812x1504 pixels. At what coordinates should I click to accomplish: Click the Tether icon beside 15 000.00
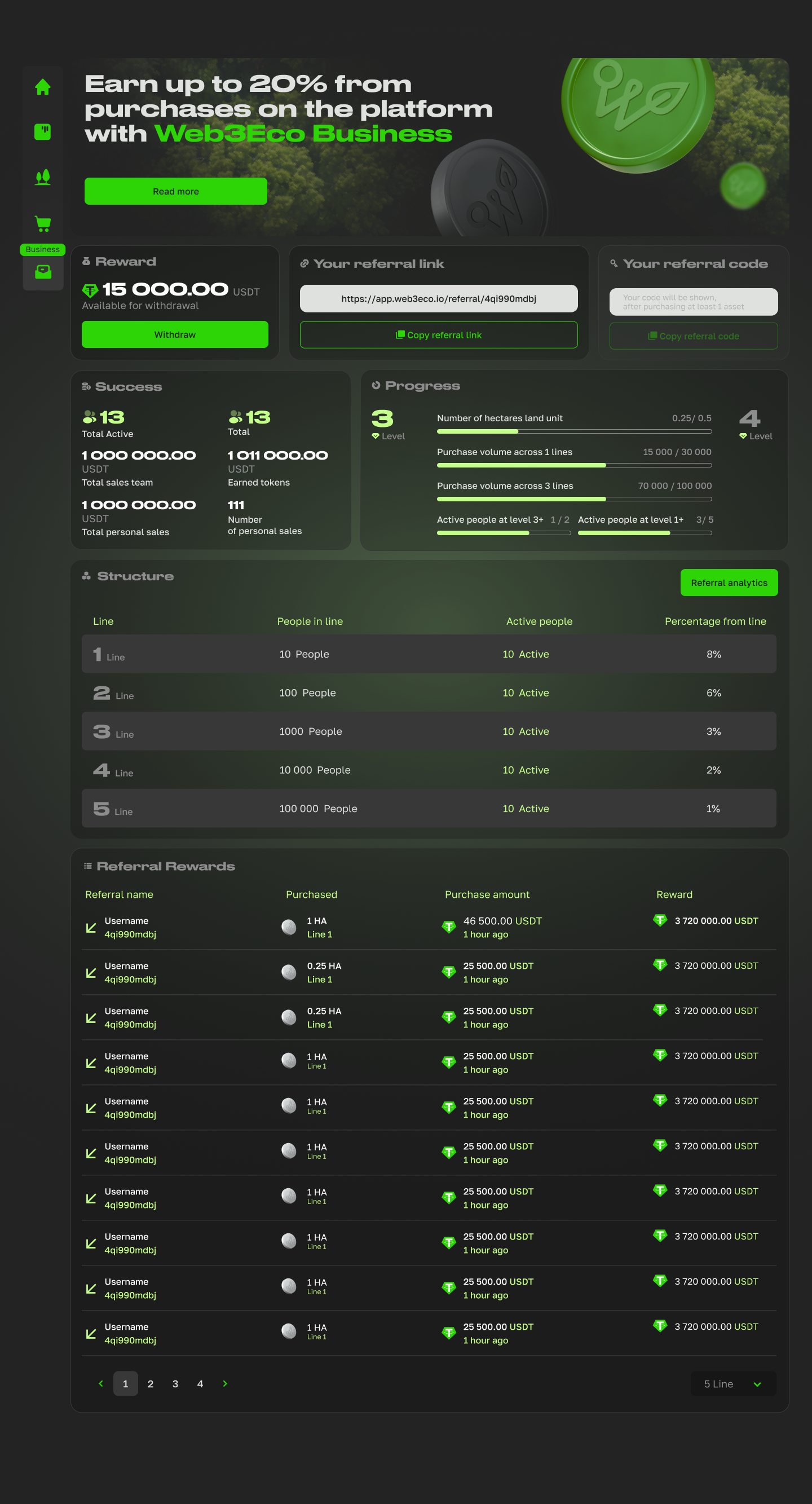pos(90,290)
